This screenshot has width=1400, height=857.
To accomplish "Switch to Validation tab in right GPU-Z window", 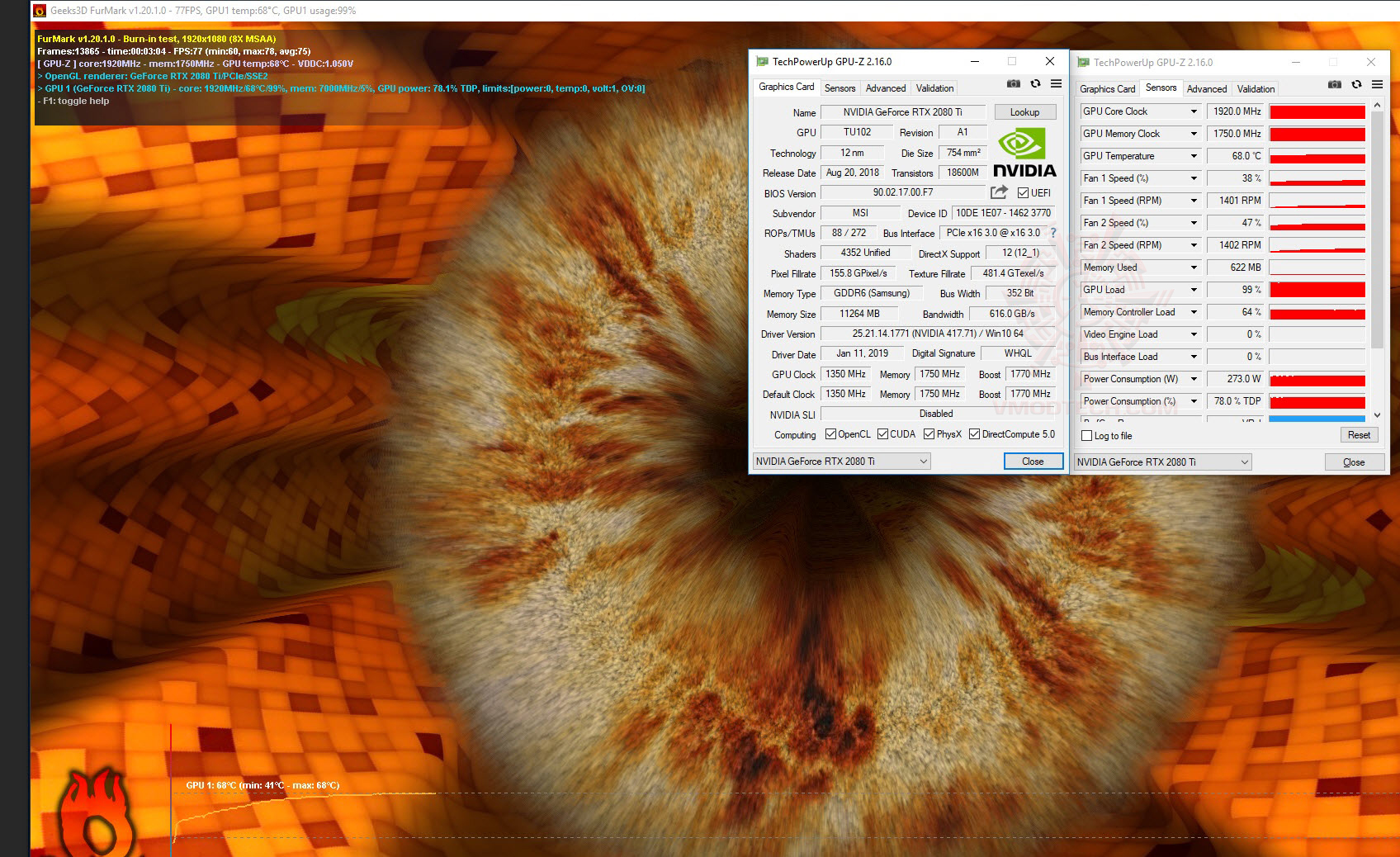I will point(1256,89).
